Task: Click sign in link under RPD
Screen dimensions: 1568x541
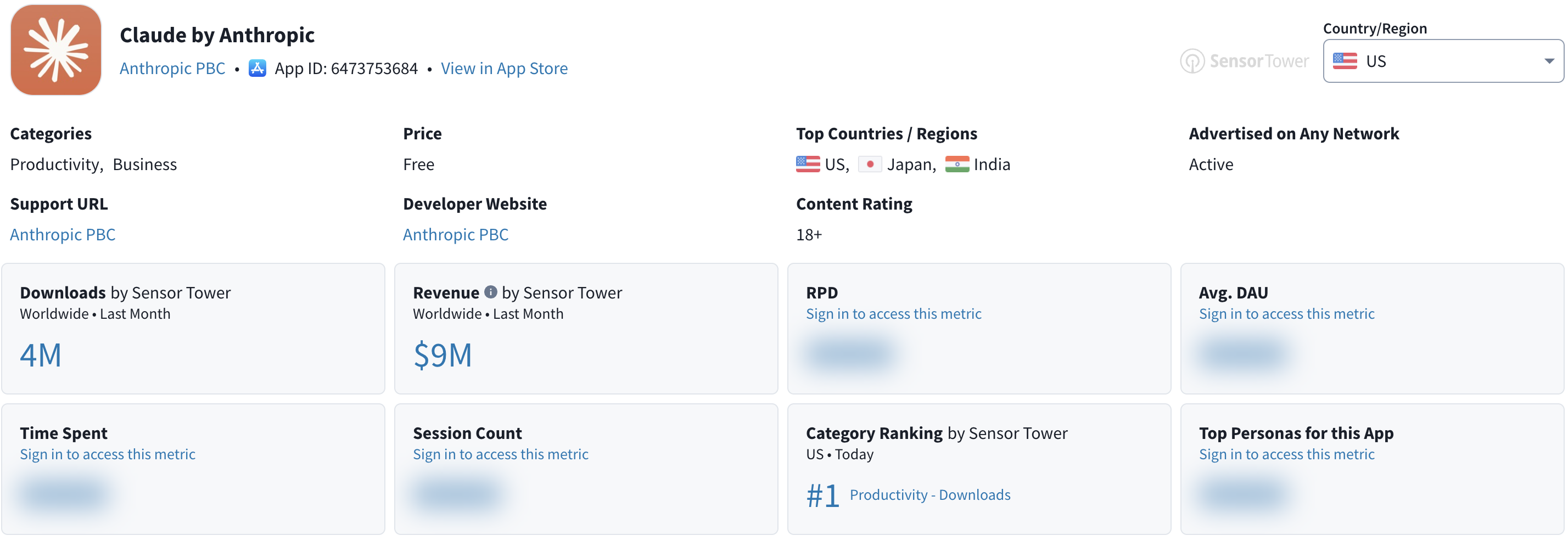Action: click(x=894, y=314)
